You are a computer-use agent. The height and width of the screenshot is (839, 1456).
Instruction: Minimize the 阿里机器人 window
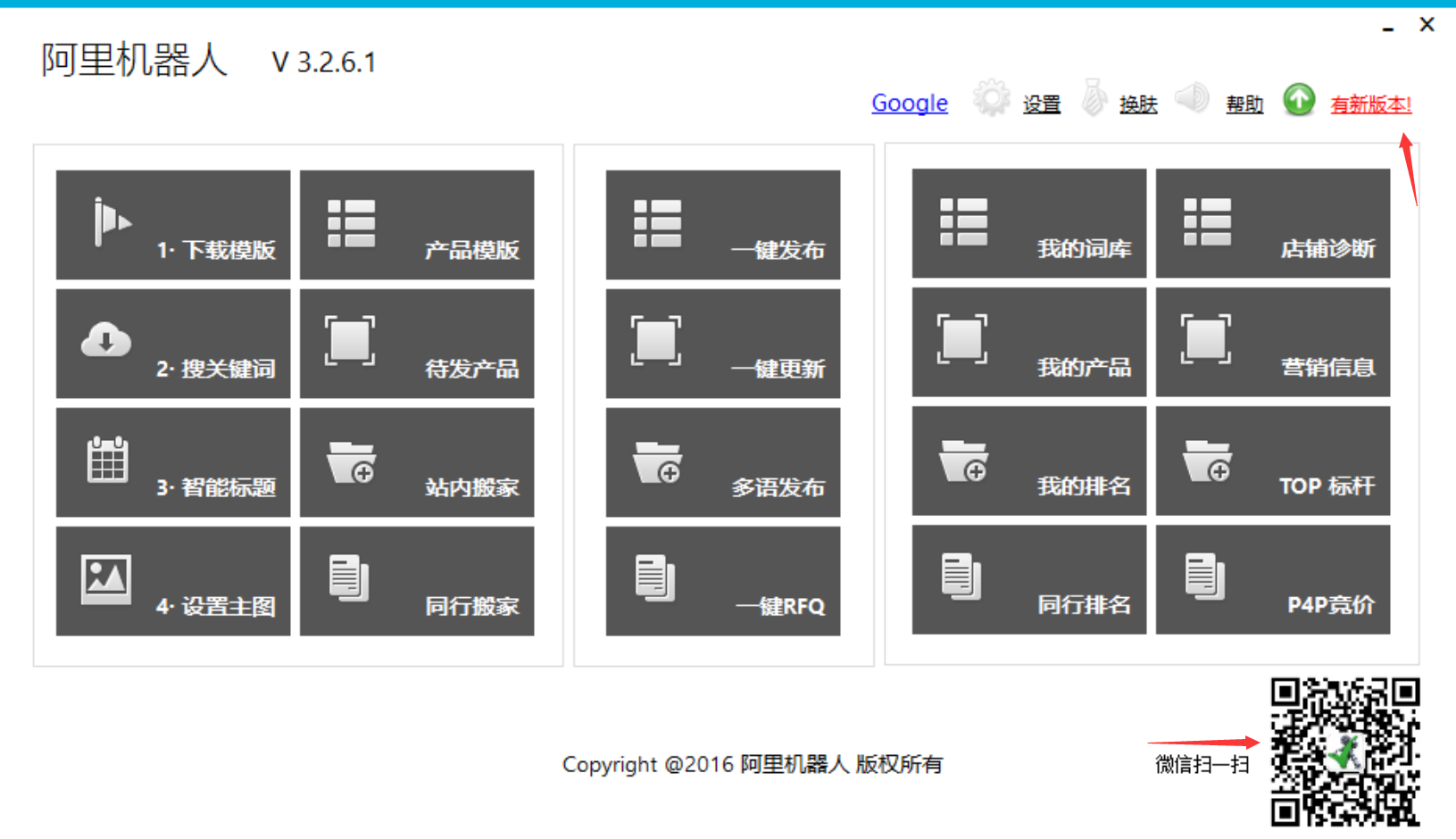1388,29
